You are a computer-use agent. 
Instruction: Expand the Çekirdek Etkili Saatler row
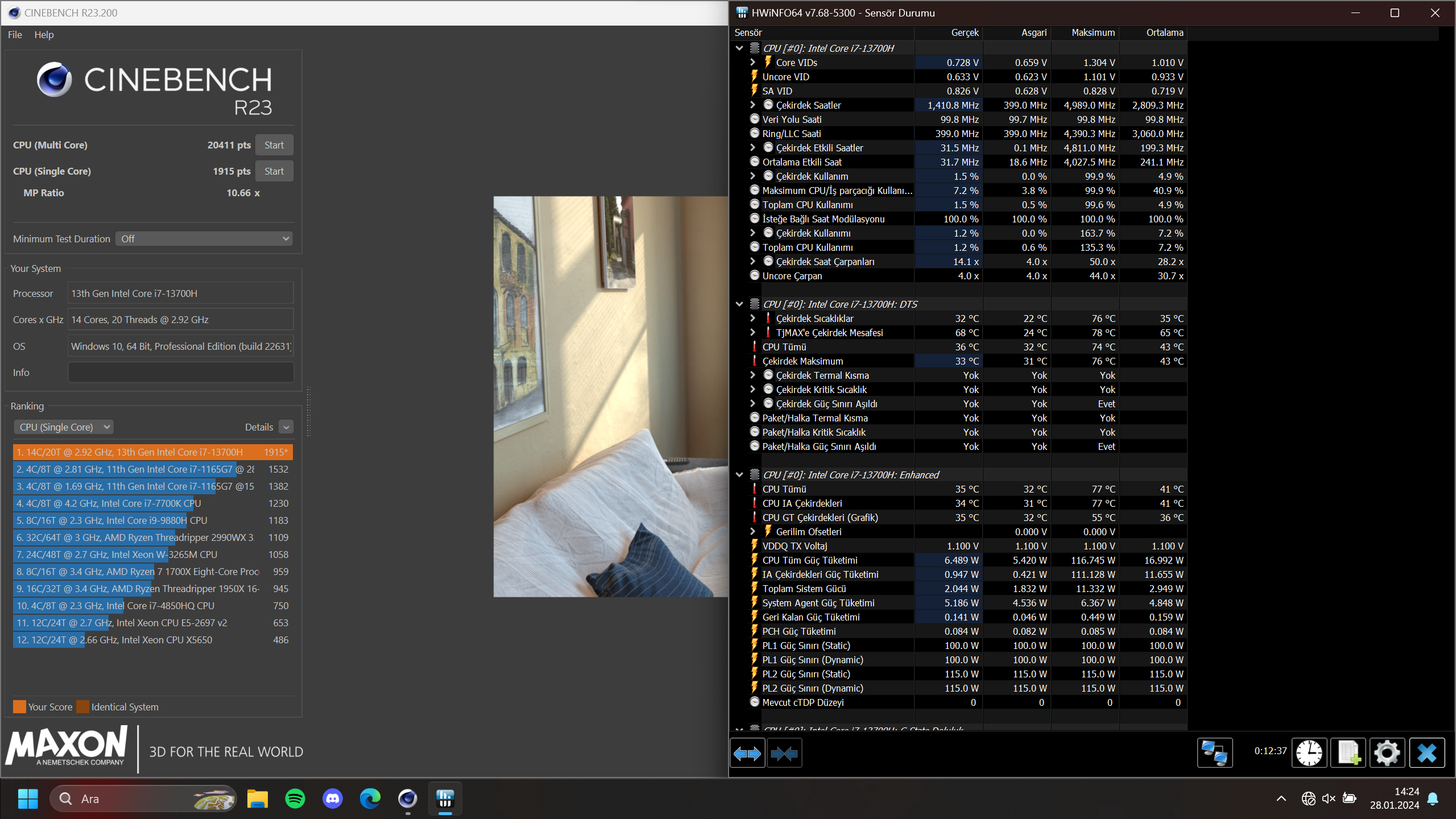(753, 148)
